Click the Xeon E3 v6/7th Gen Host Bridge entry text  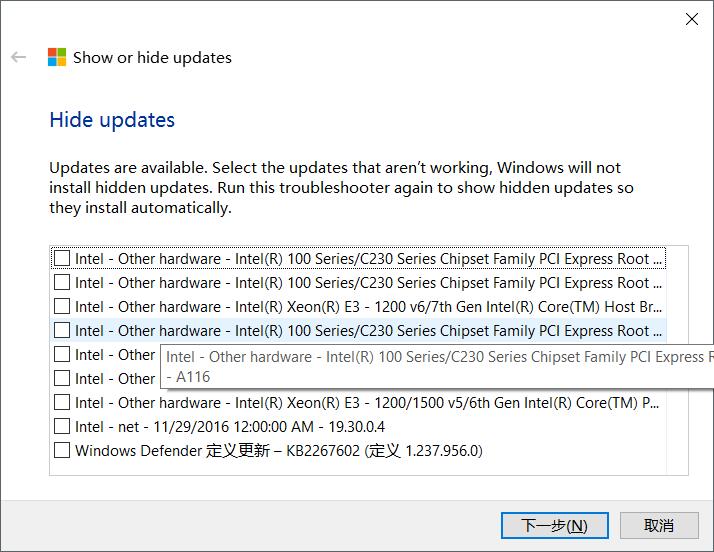pyautogui.click(x=368, y=307)
